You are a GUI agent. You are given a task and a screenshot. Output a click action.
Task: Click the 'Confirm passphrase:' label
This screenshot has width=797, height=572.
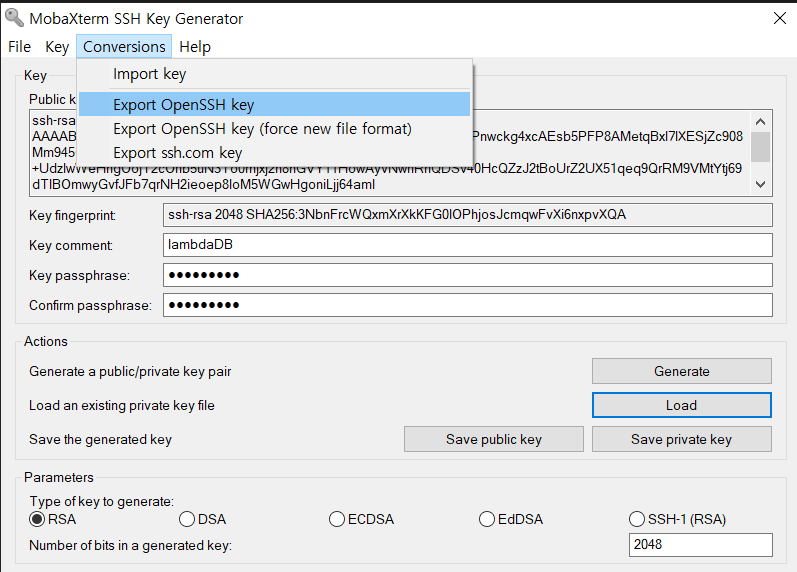pos(90,306)
